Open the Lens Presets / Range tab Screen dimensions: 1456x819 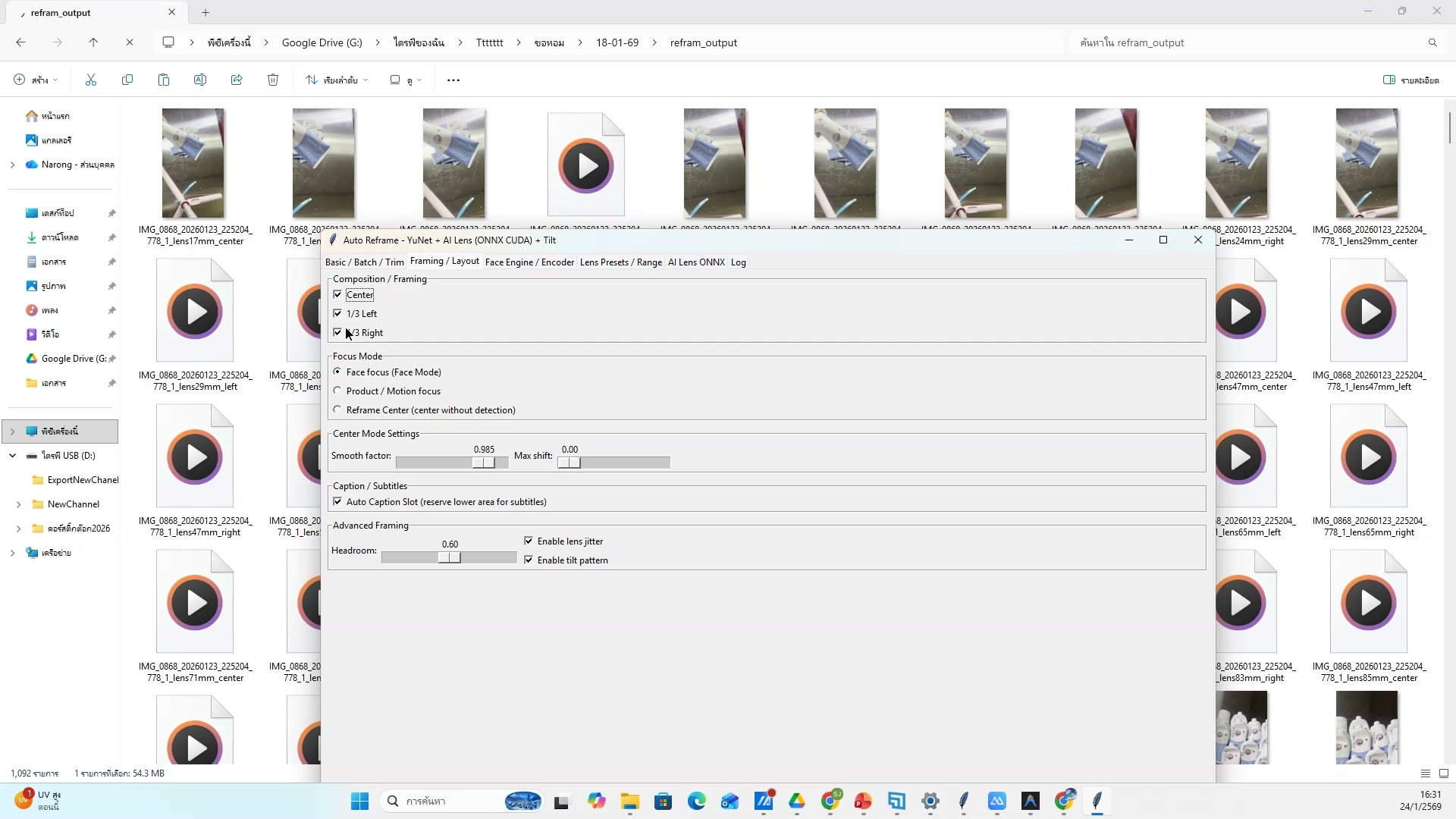pyautogui.click(x=620, y=262)
